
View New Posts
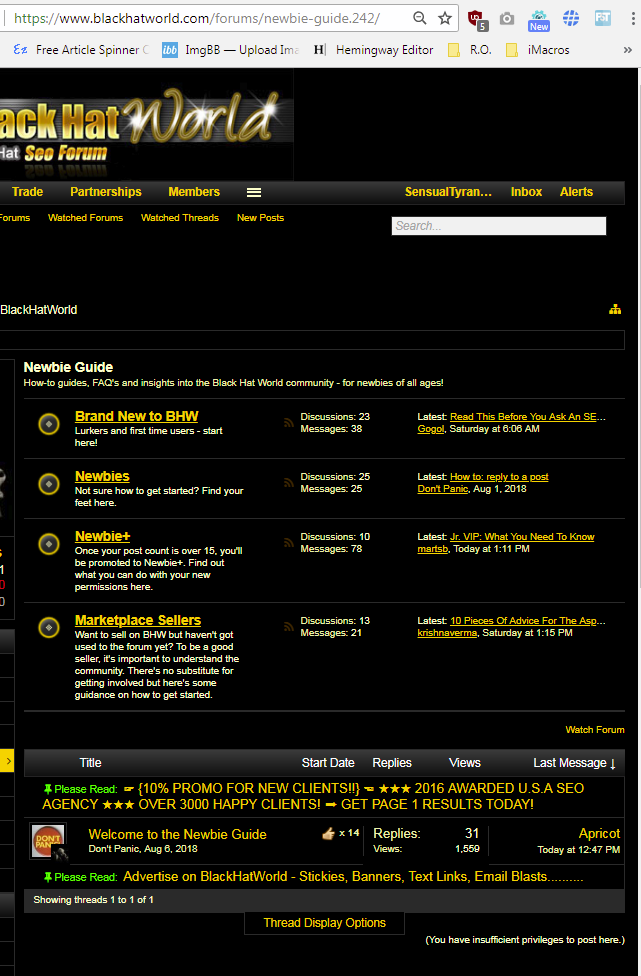(260, 217)
